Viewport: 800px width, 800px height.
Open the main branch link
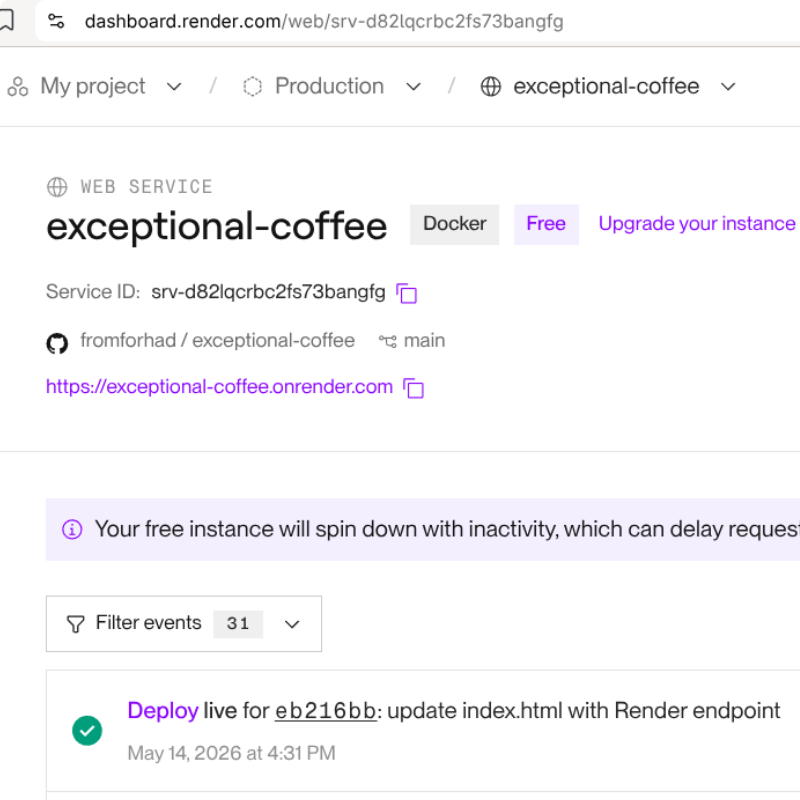pyautogui.click(x=424, y=340)
